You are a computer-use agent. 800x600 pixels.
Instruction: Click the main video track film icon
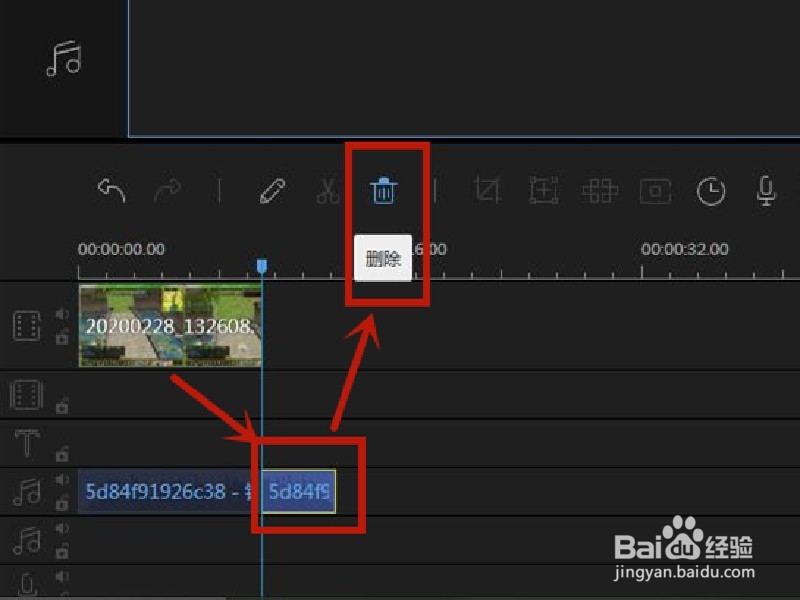pos(27,326)
